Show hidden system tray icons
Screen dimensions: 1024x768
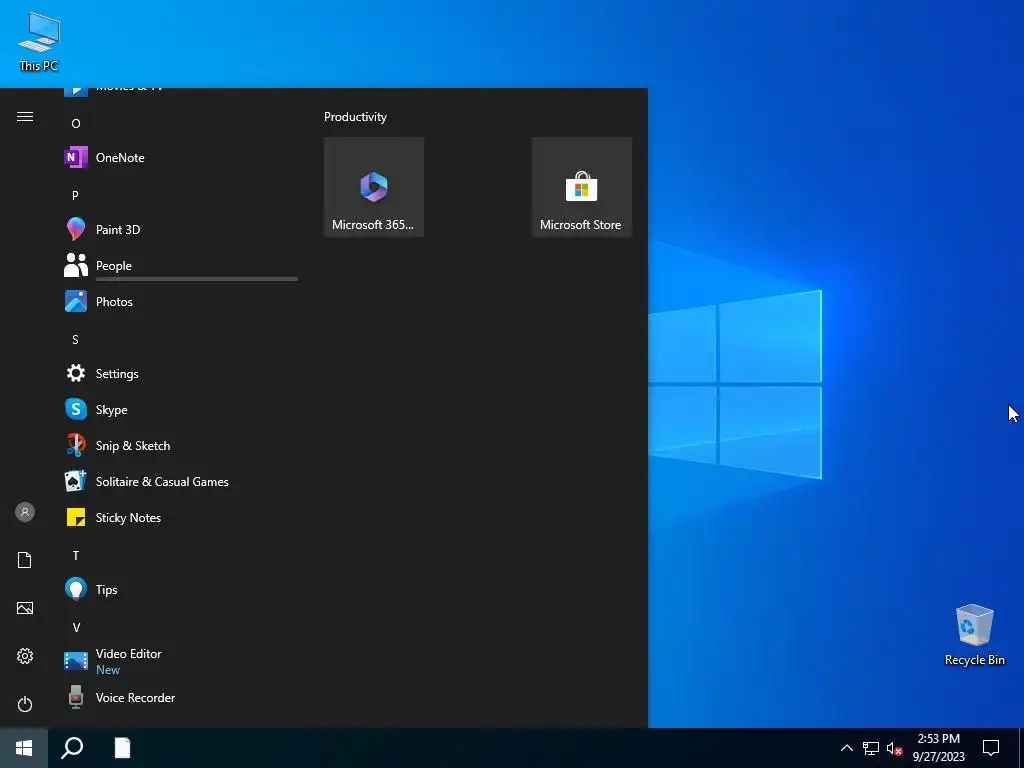pyautogui.click(x=846, y=748)
